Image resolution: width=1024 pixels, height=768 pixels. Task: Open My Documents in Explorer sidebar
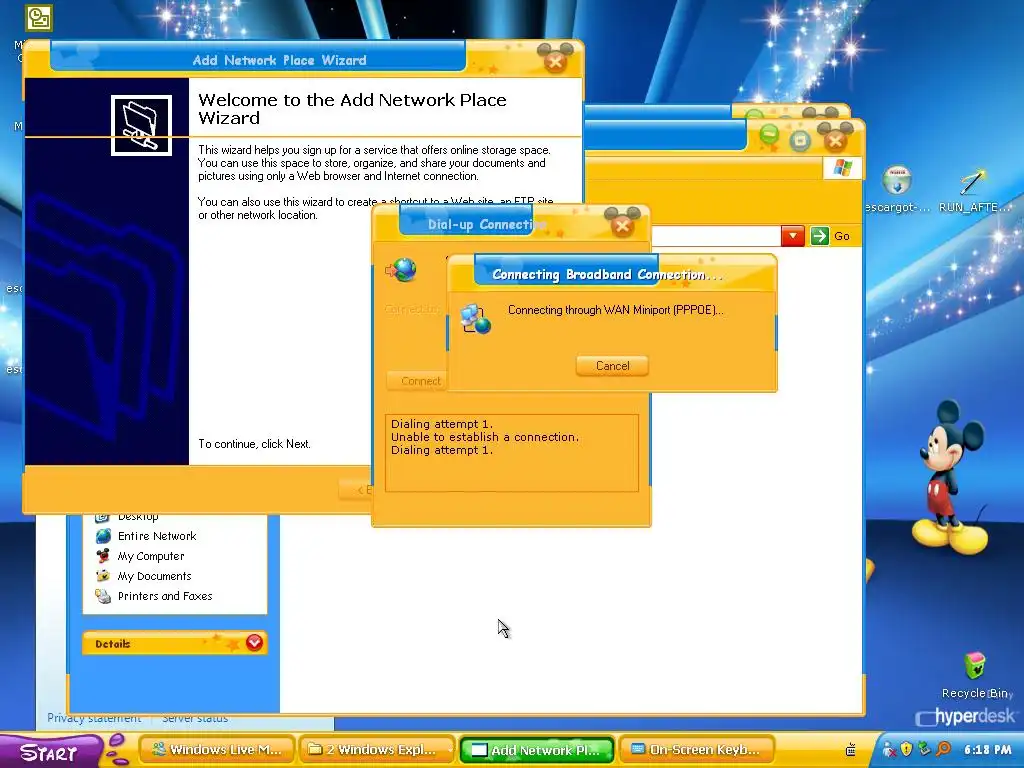pyautogui.click(x=155, y=576)
